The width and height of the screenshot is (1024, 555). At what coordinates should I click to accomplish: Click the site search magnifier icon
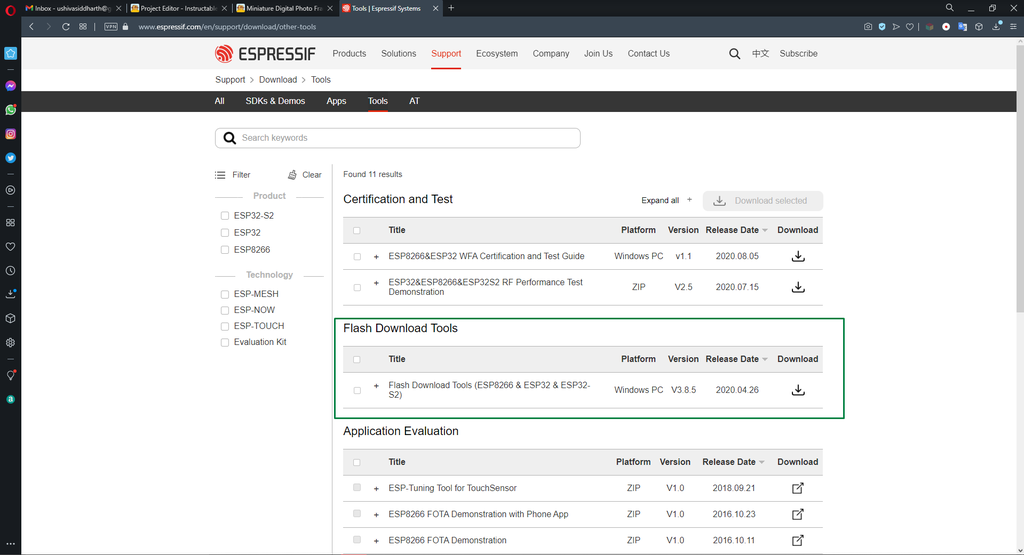click(x=735, y=54)
